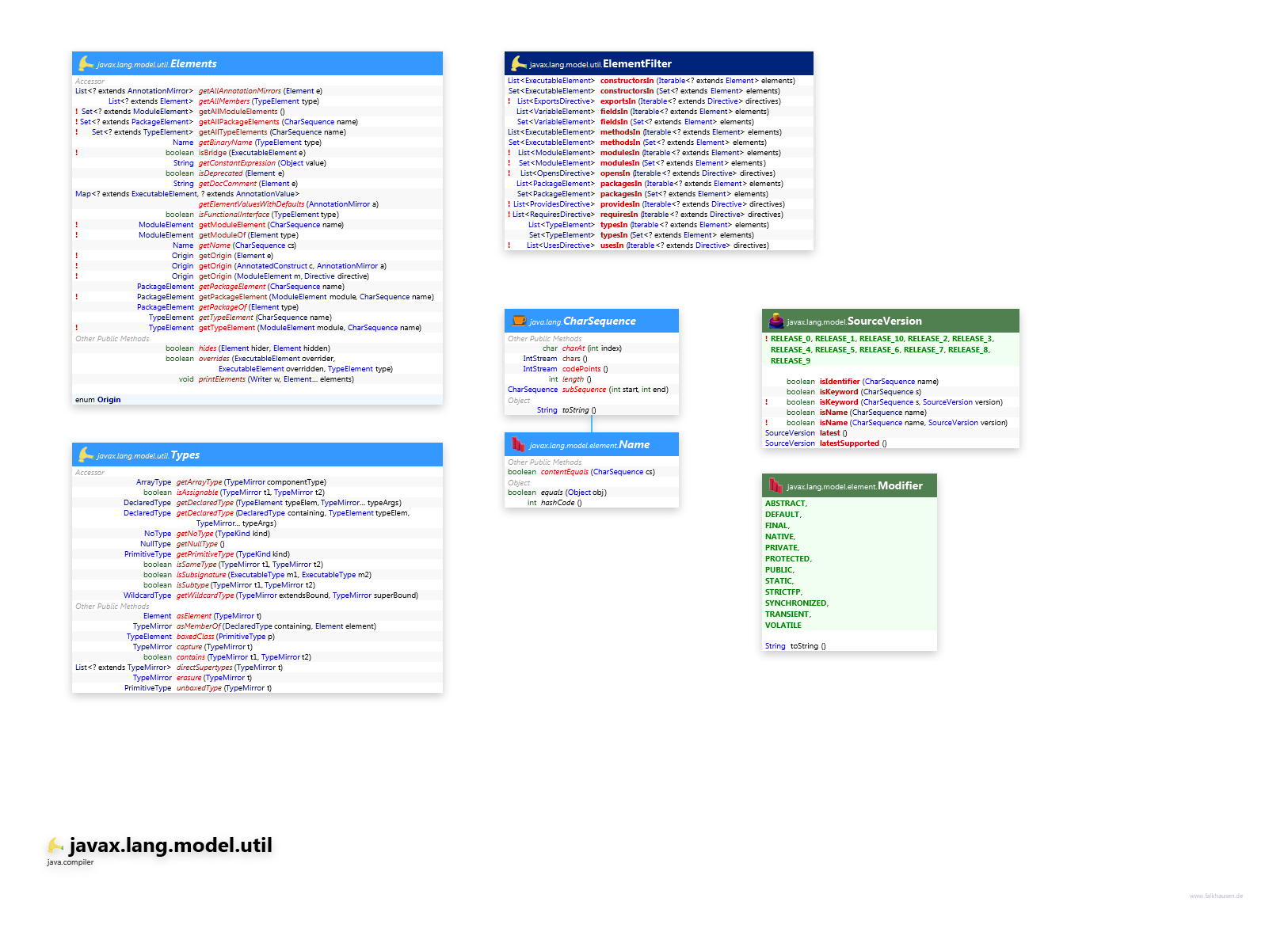Select exportsIn method in ElementFilter
The image size is (1288, 932).
click(x=618, y=101)
